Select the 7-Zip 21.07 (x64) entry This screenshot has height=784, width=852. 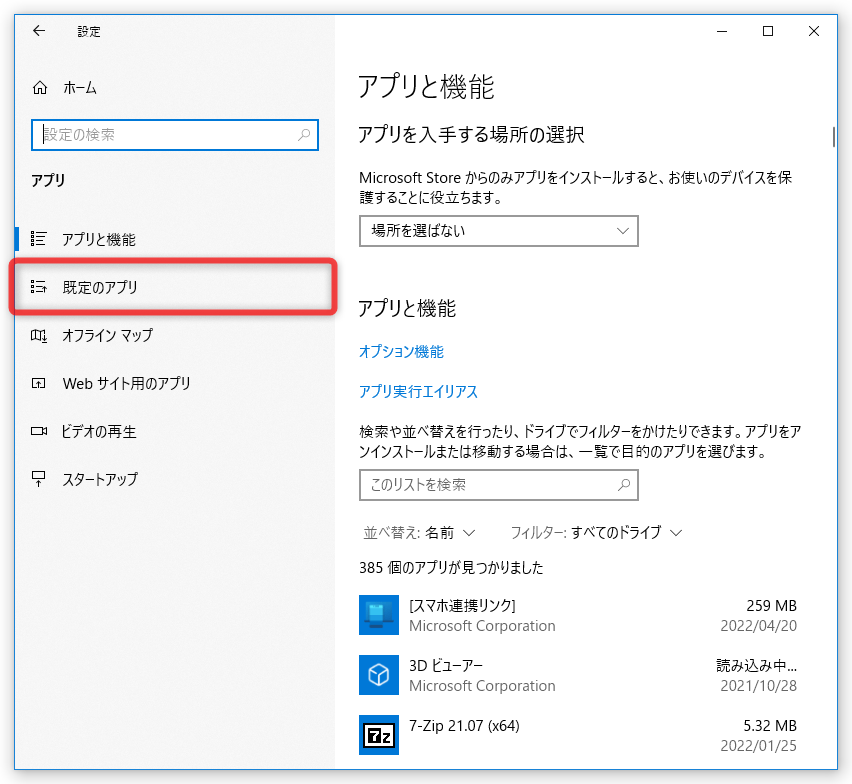tap(578, 735)
